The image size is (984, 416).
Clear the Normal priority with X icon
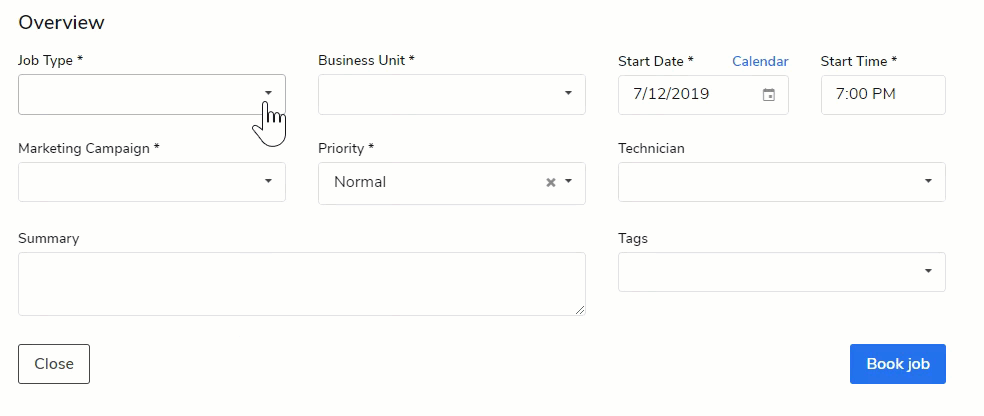click(x=550, y=183)
